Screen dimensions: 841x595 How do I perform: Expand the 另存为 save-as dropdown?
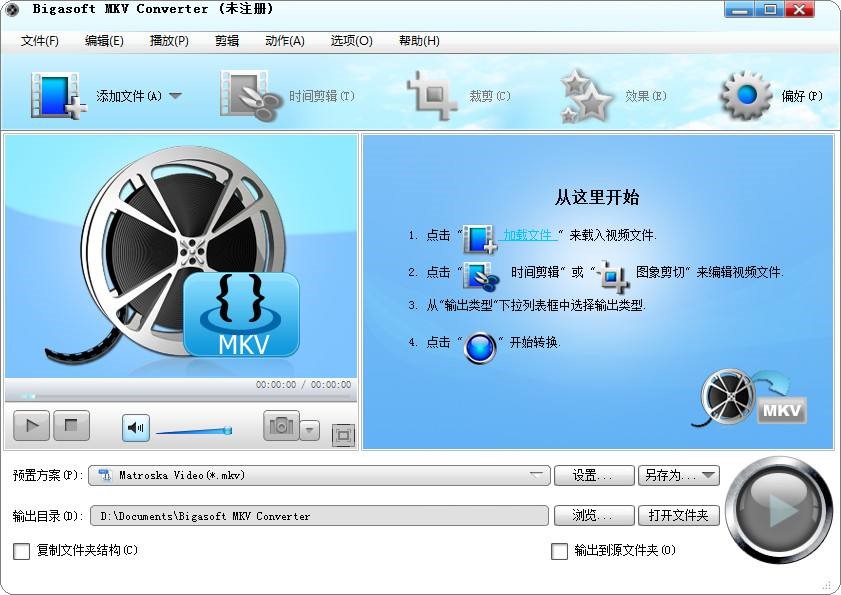click(x=707, y=476)
